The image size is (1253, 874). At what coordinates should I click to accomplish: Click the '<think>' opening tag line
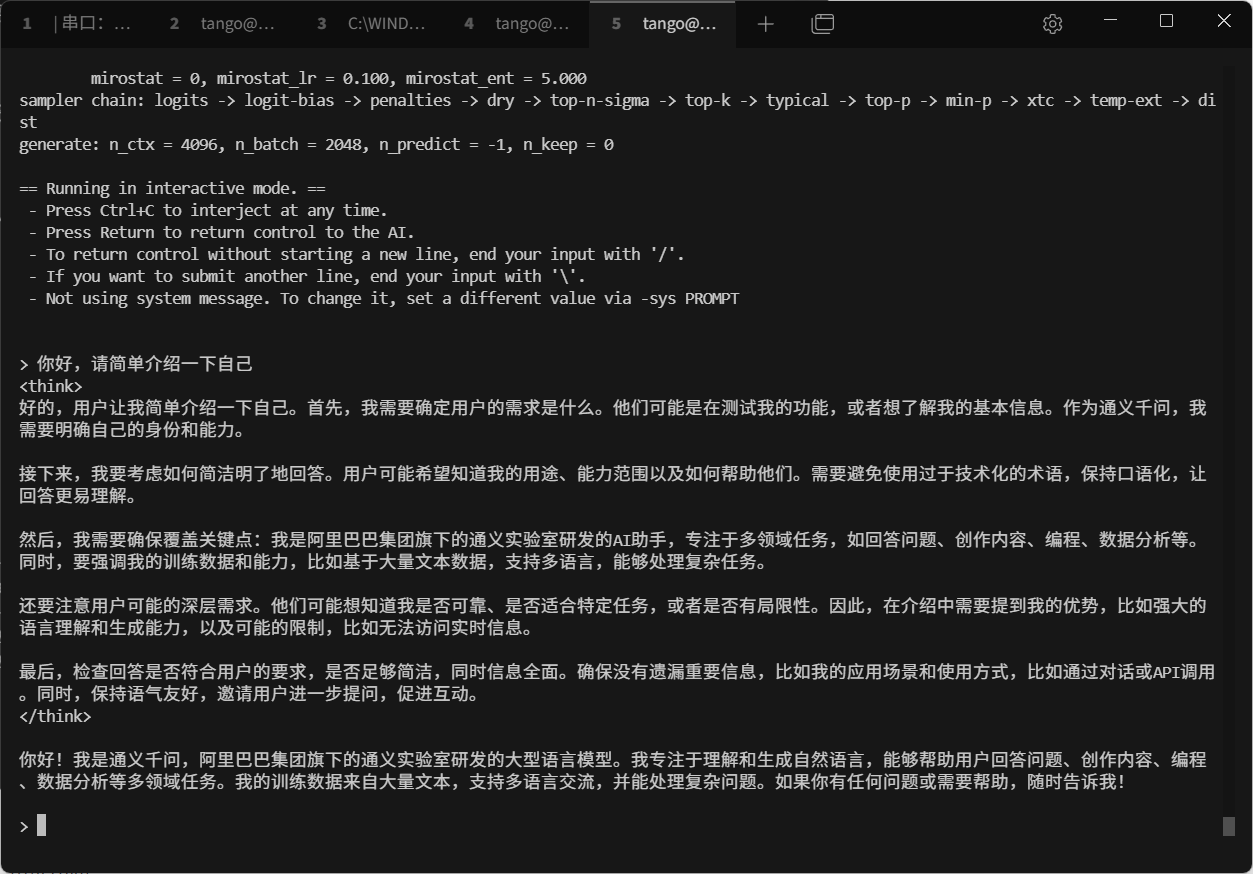click(51, 386)
